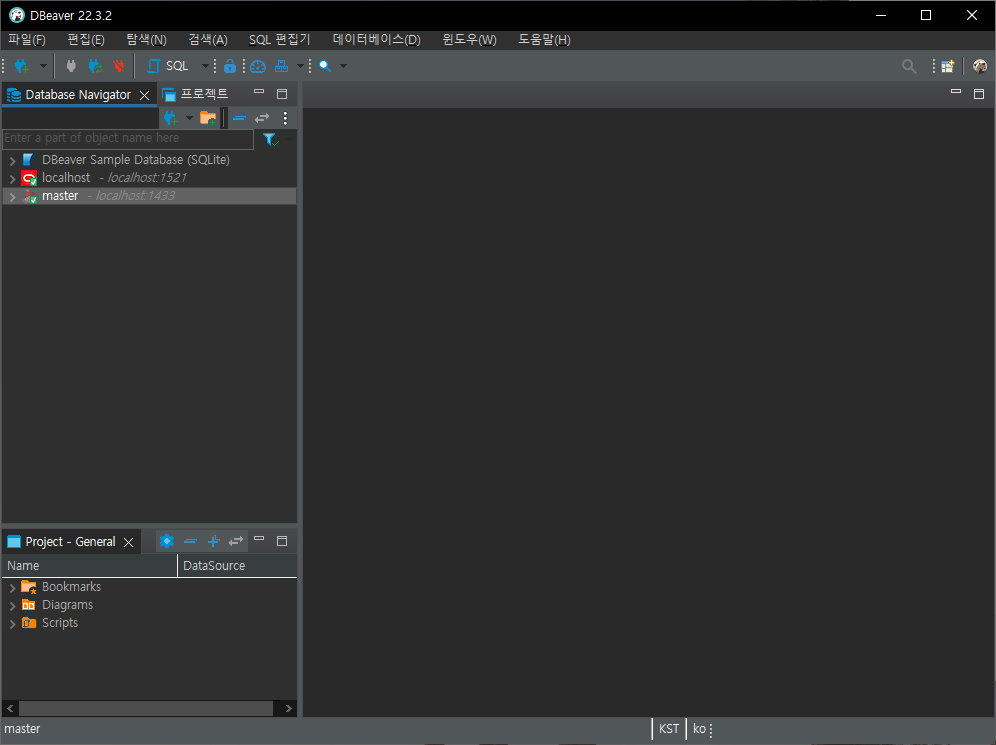Image resolution: width=996 pixels, height=745 pixels.
Task: Toggle link with editor in Database Navigator
Action: pos(262,118)
